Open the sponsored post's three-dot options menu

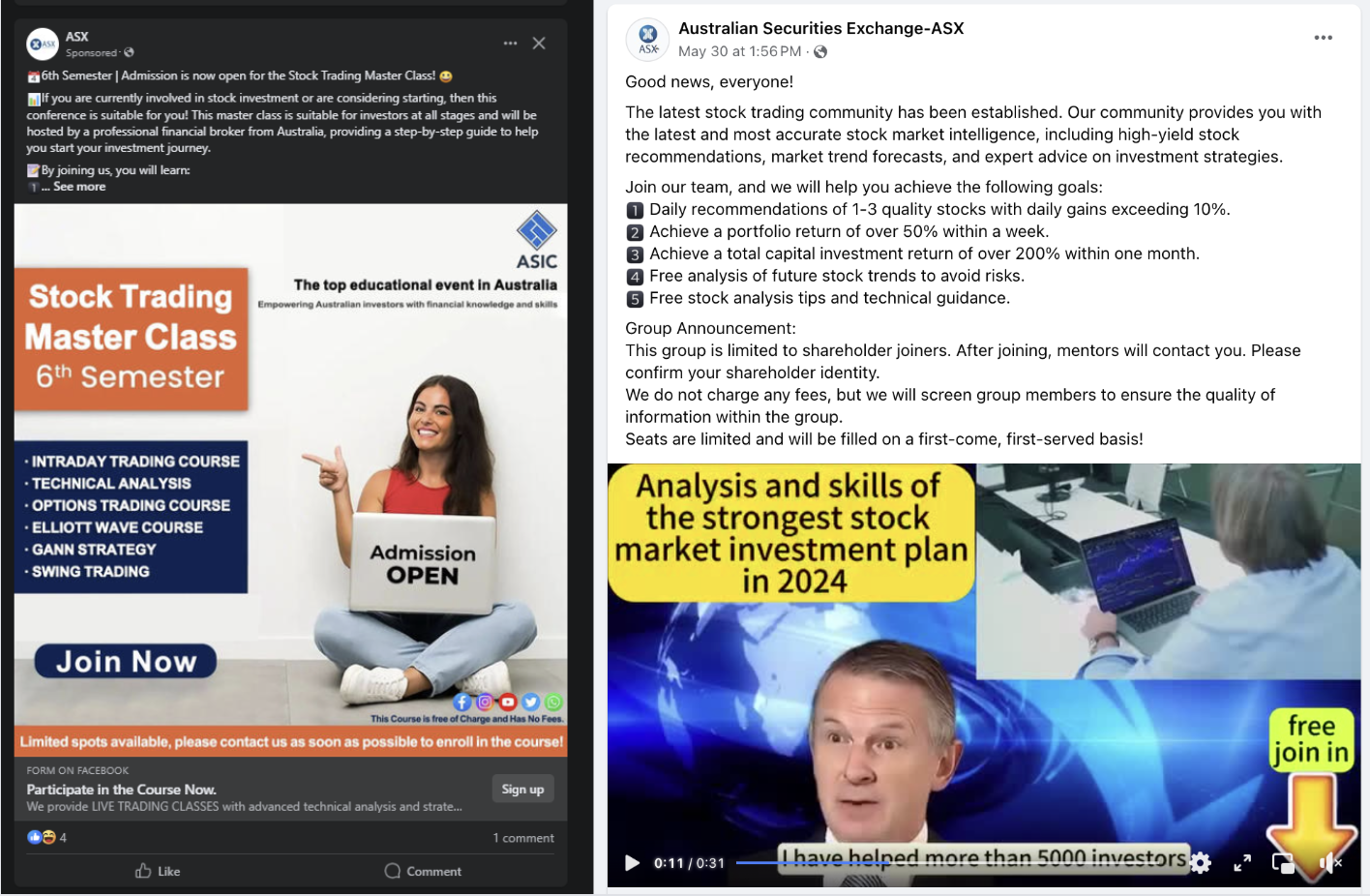point(510,44)
